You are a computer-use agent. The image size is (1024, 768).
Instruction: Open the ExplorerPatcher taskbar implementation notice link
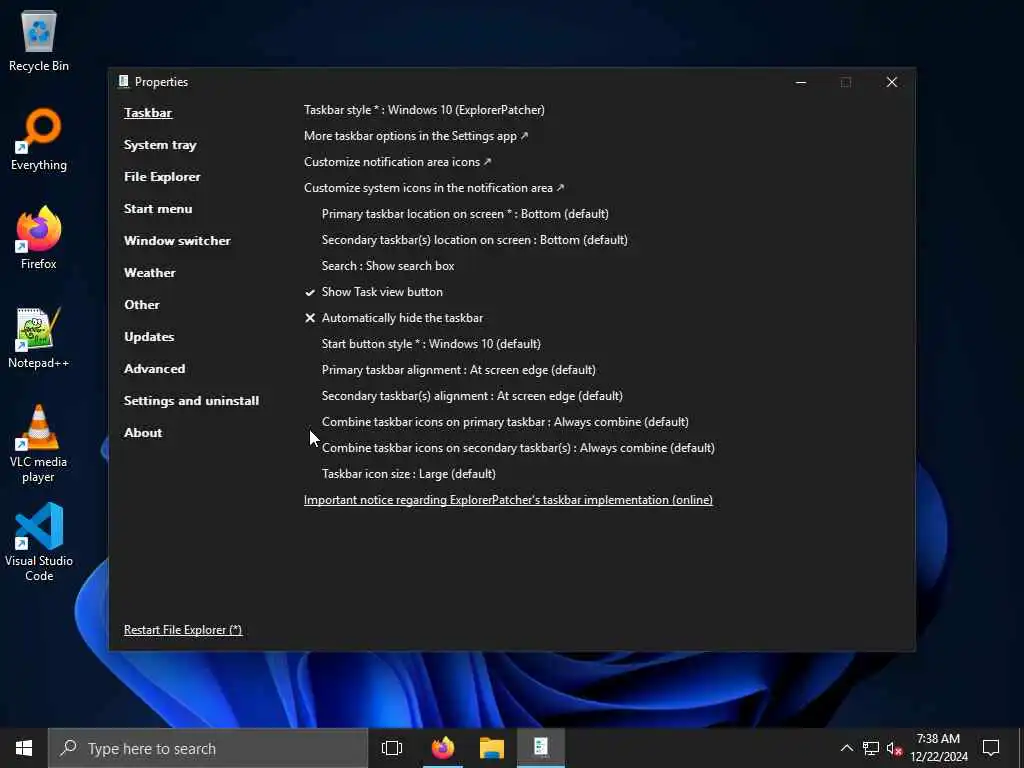(508, 500)
